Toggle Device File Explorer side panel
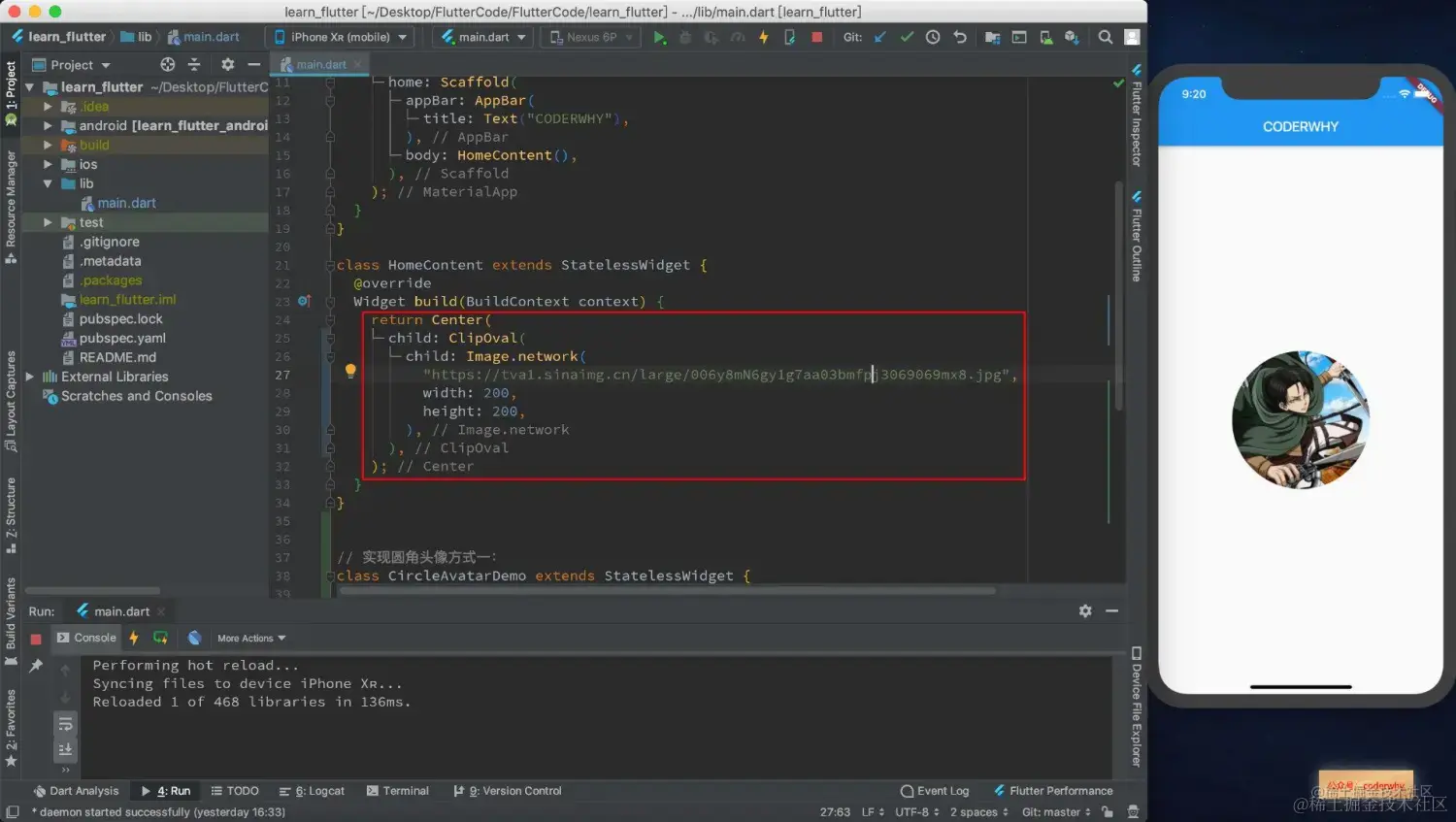This screenshot has width=1456, height=822. [x=1137, y=707]
